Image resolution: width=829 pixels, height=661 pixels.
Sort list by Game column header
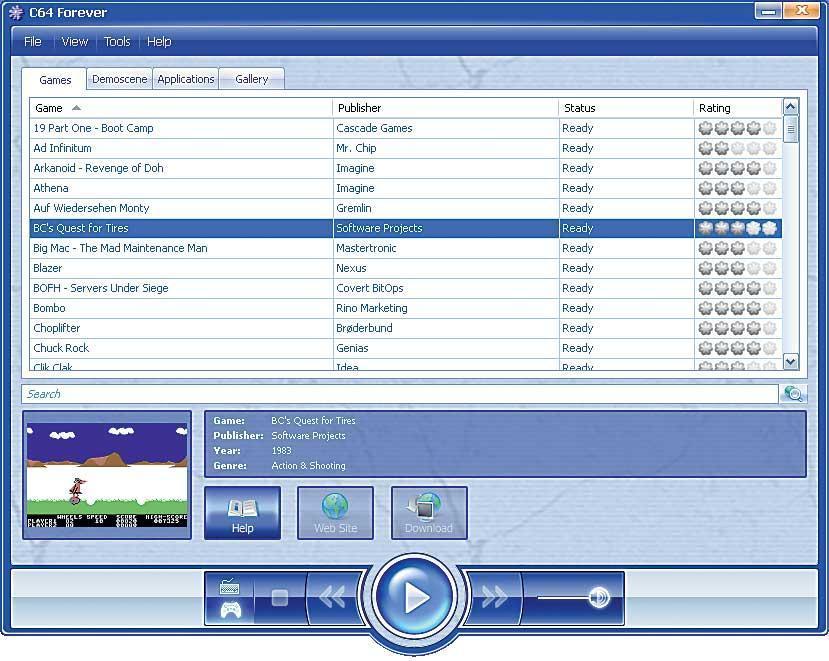tap(181, 108)
